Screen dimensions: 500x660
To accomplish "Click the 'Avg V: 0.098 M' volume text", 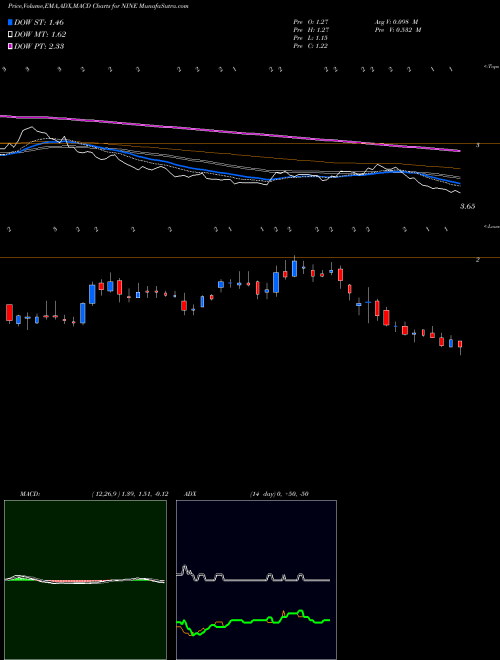I will 397,21.
